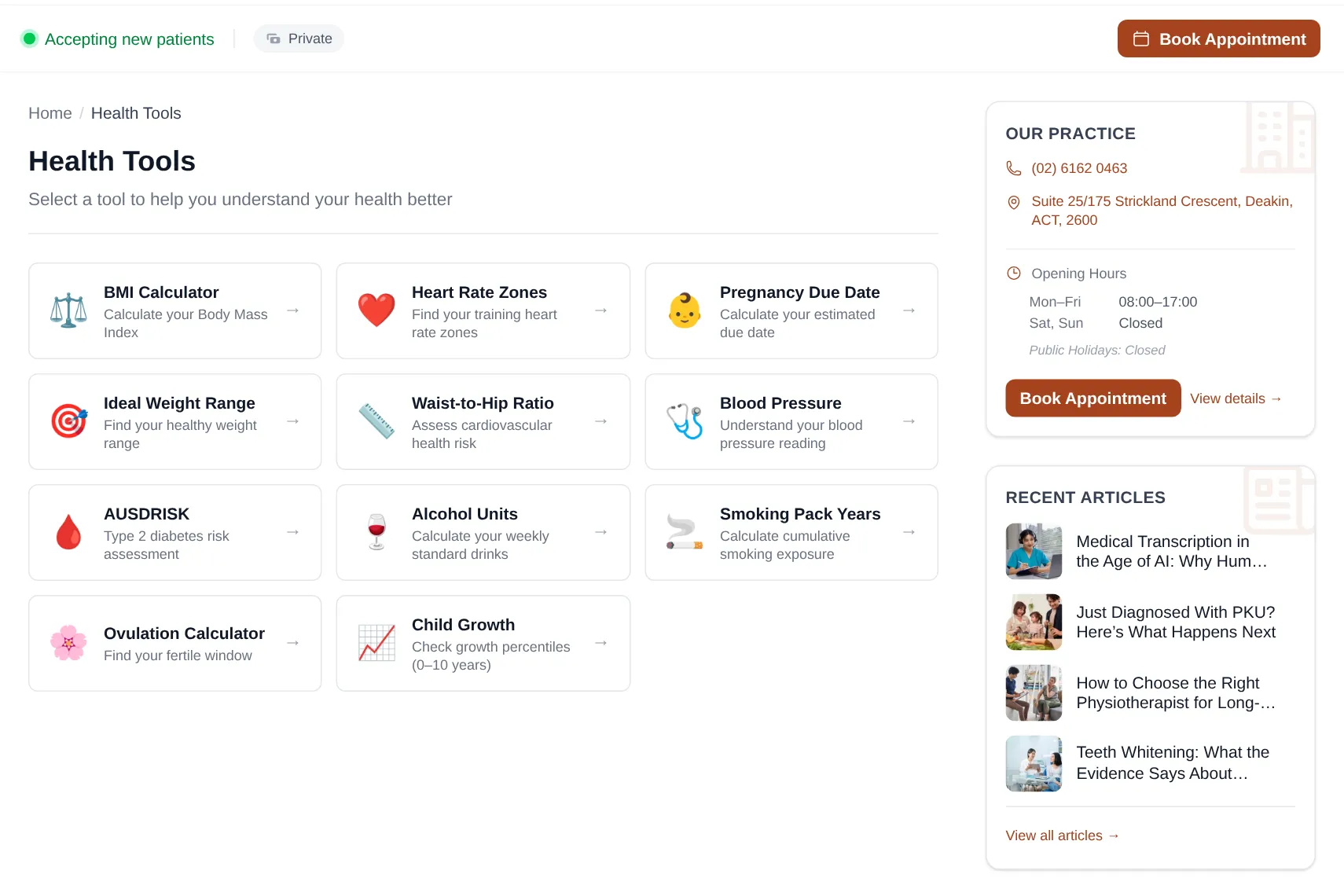Open Teeth Whitening article thumbnail

point(1034,764)
